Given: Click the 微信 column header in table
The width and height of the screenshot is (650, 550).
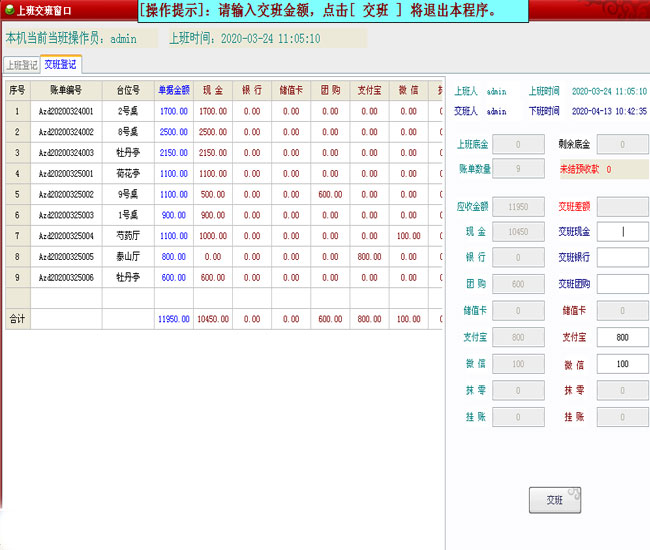Looking at the screenshot, I should [409, 90].
